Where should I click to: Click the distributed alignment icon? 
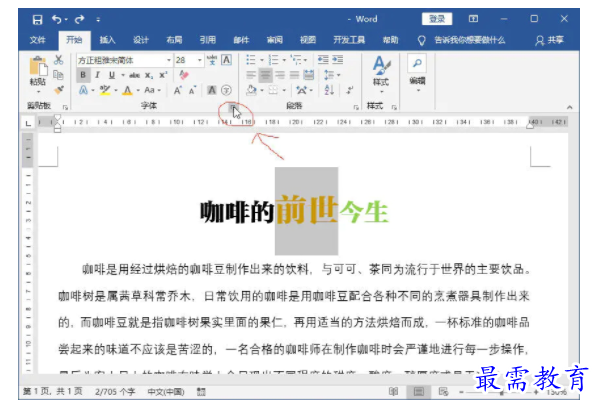pyautogui.click(x=309, y=75)
